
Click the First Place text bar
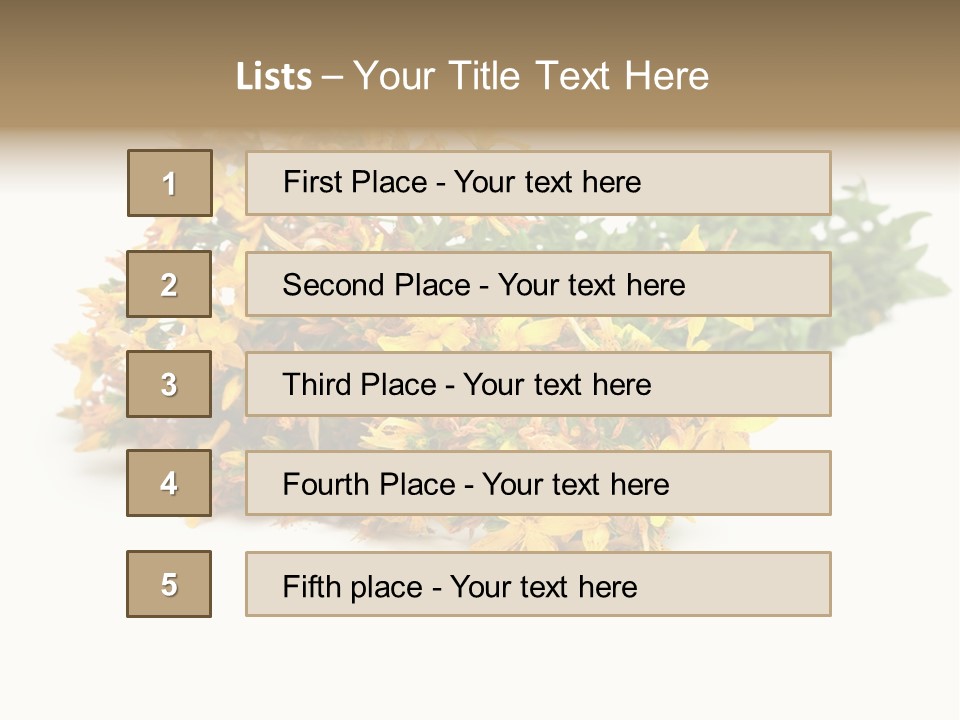(538, 183)
